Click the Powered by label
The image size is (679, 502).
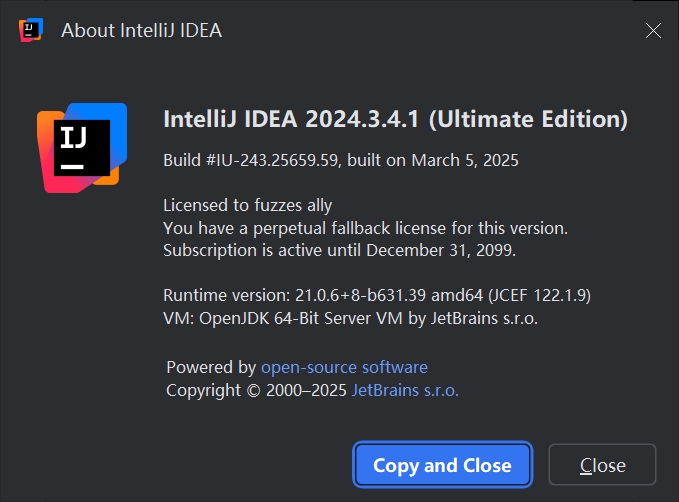click(x=211, y=367)
